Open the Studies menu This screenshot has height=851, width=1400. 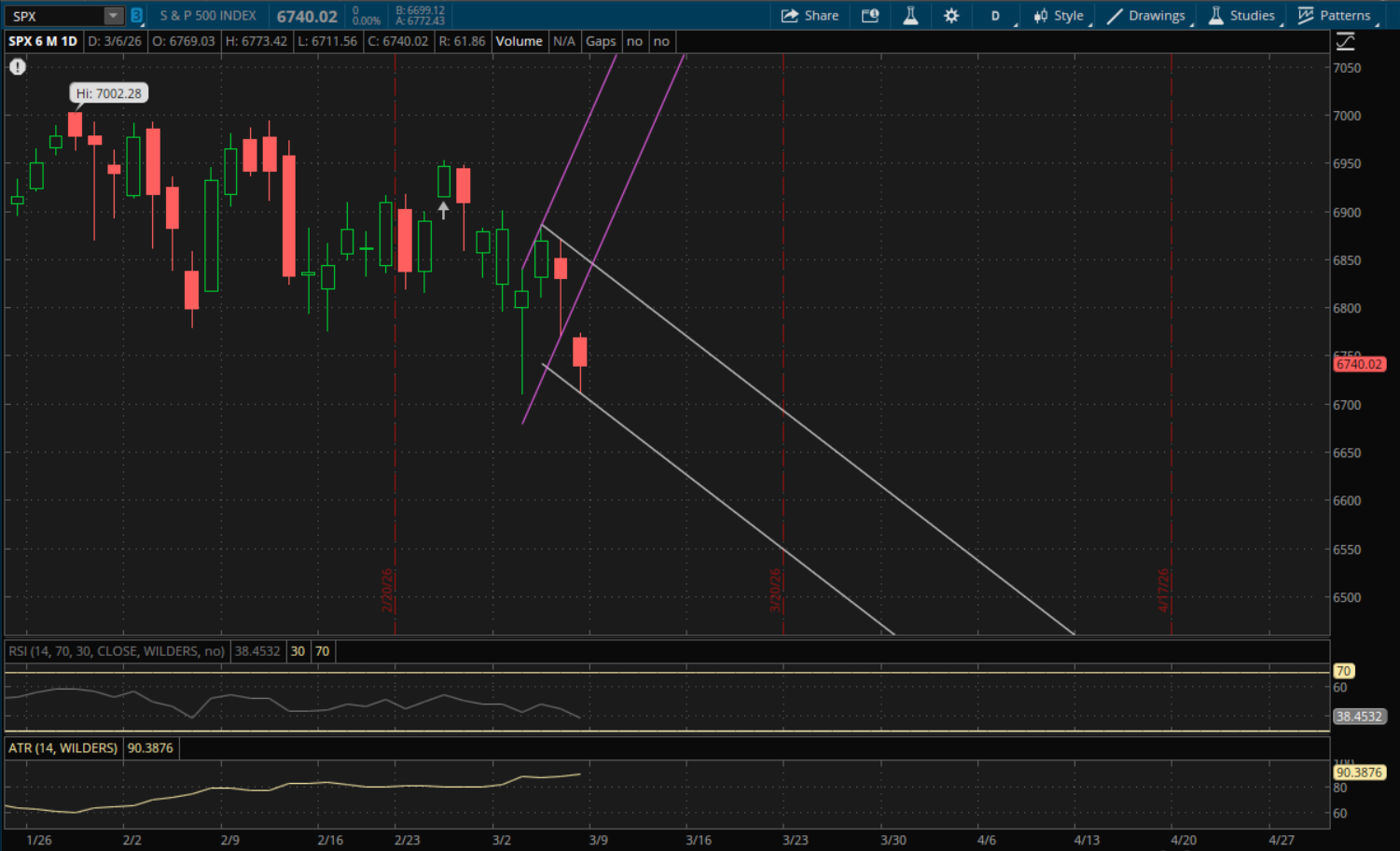1242,16
